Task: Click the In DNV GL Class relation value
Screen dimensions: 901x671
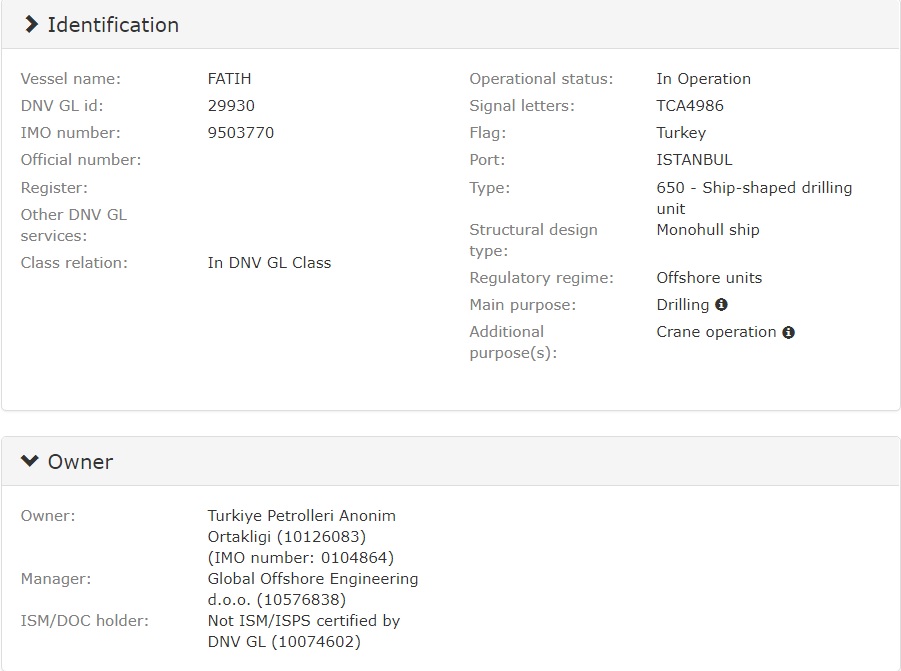Action: click(269, 263)
